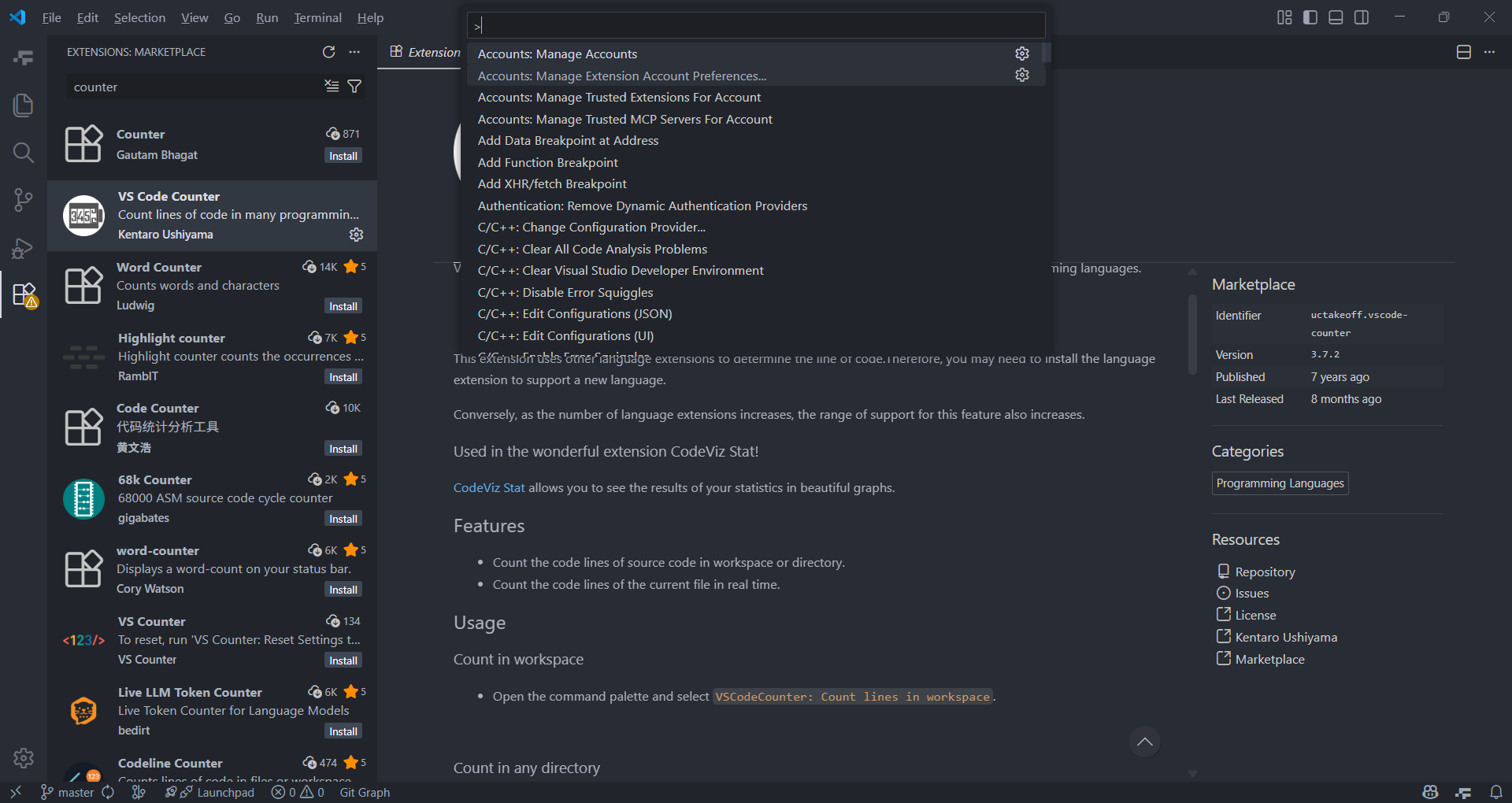
Task: Install word-counter by Cory Watson
Action: [343, 590]
